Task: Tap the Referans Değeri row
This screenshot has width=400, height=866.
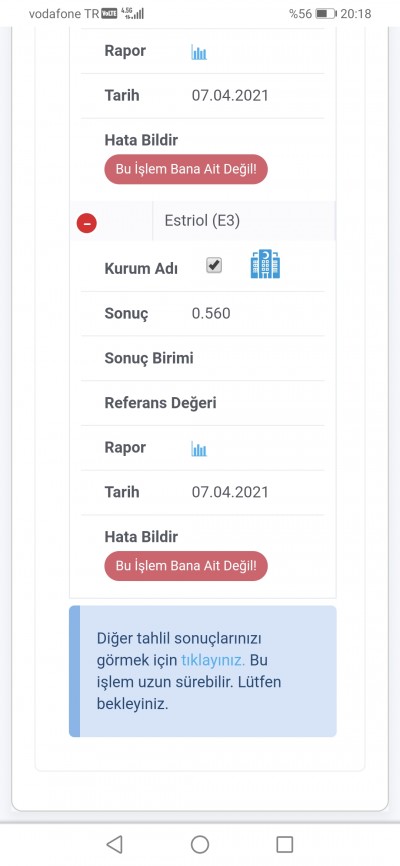Action: 203,403
